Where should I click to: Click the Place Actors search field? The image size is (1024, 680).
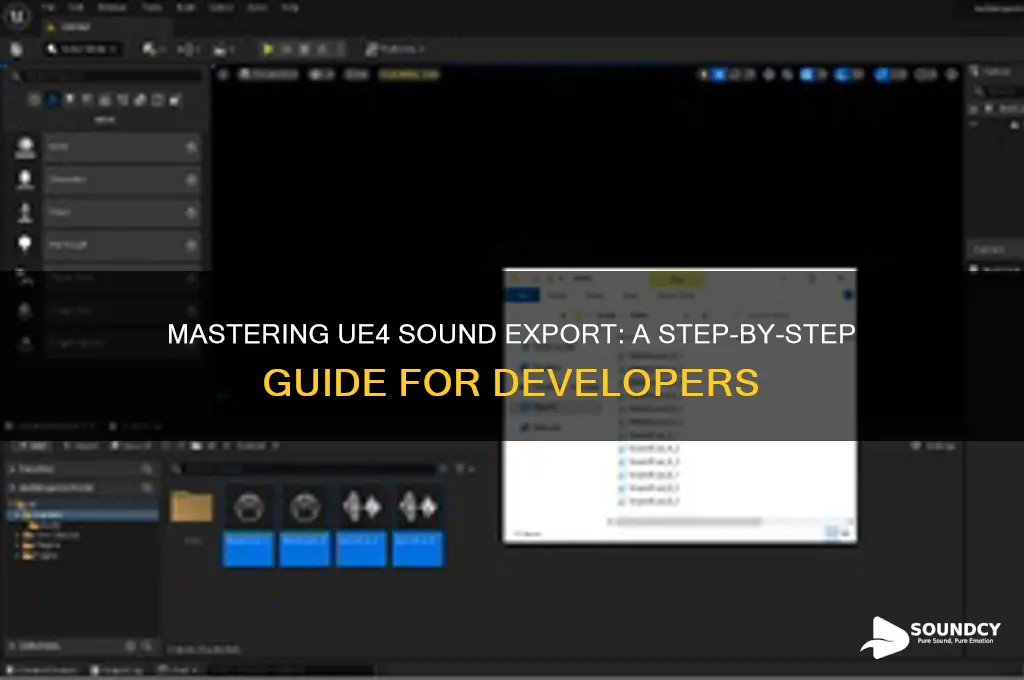(107, 76)
